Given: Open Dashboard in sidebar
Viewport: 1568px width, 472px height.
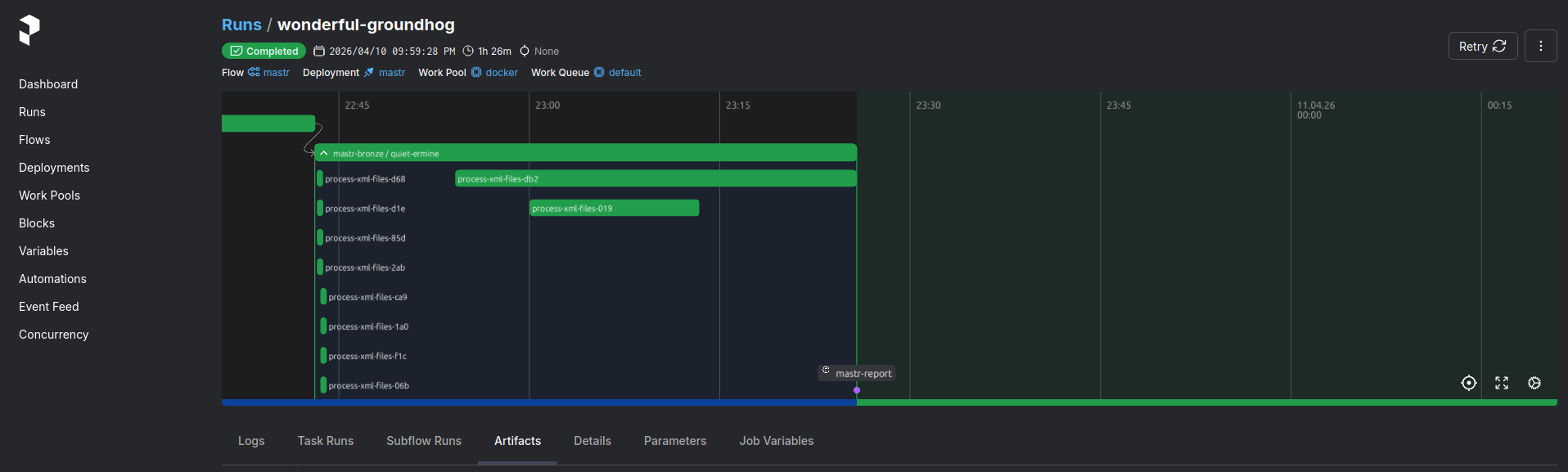Looking at the screenshot, I should coord(48,84).
